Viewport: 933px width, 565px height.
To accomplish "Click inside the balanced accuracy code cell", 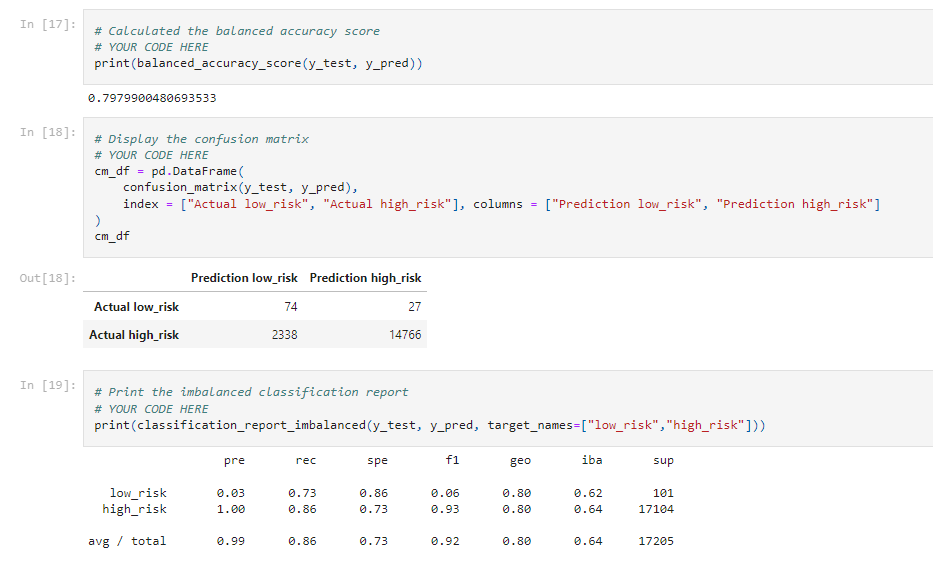I will pos(508,47).
